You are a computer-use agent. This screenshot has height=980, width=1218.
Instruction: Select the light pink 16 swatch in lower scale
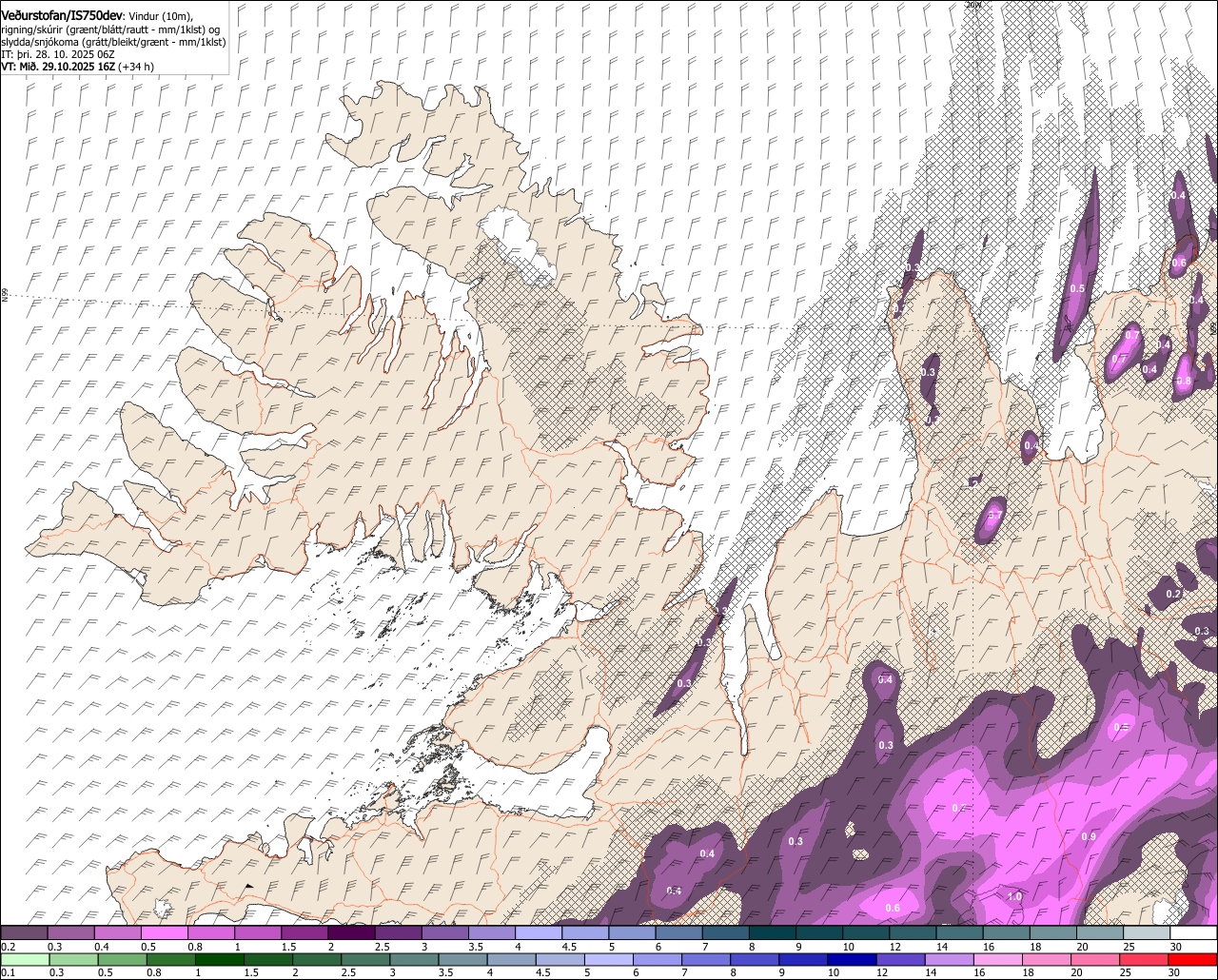[998, 959]
